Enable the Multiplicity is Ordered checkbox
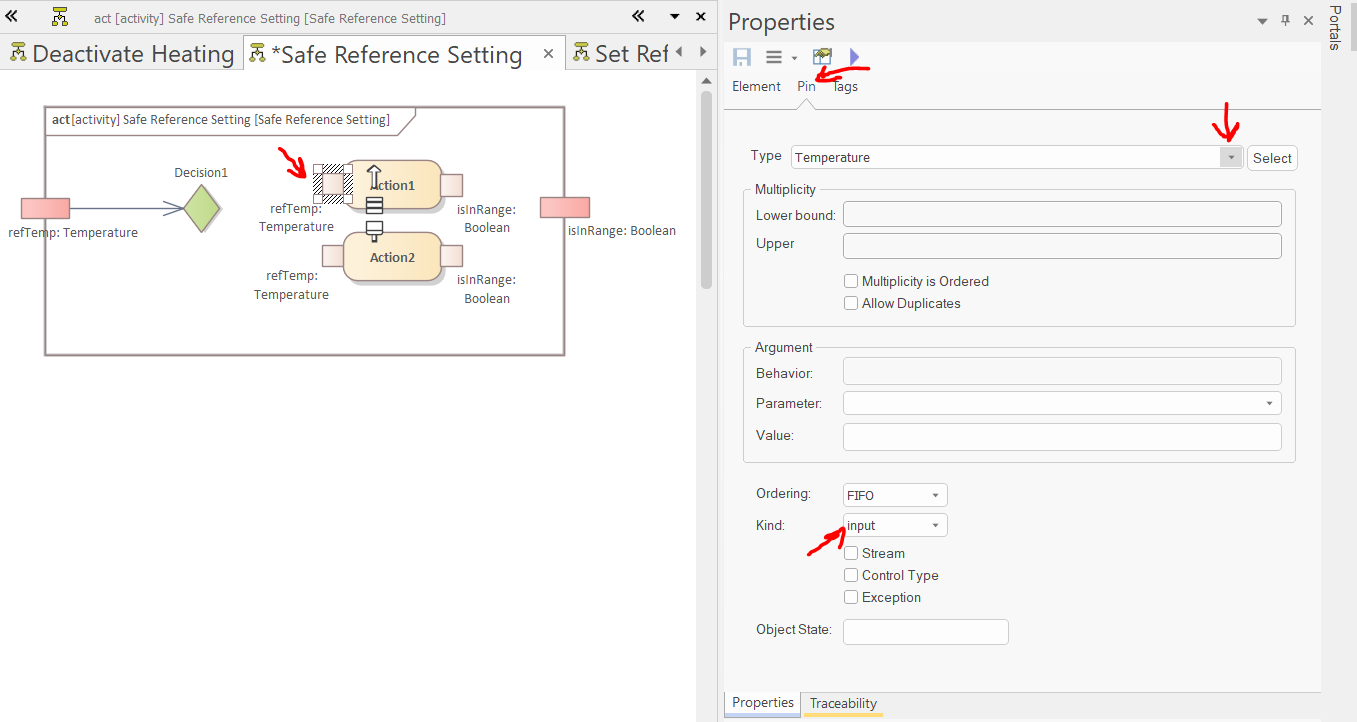 [851, 282]
